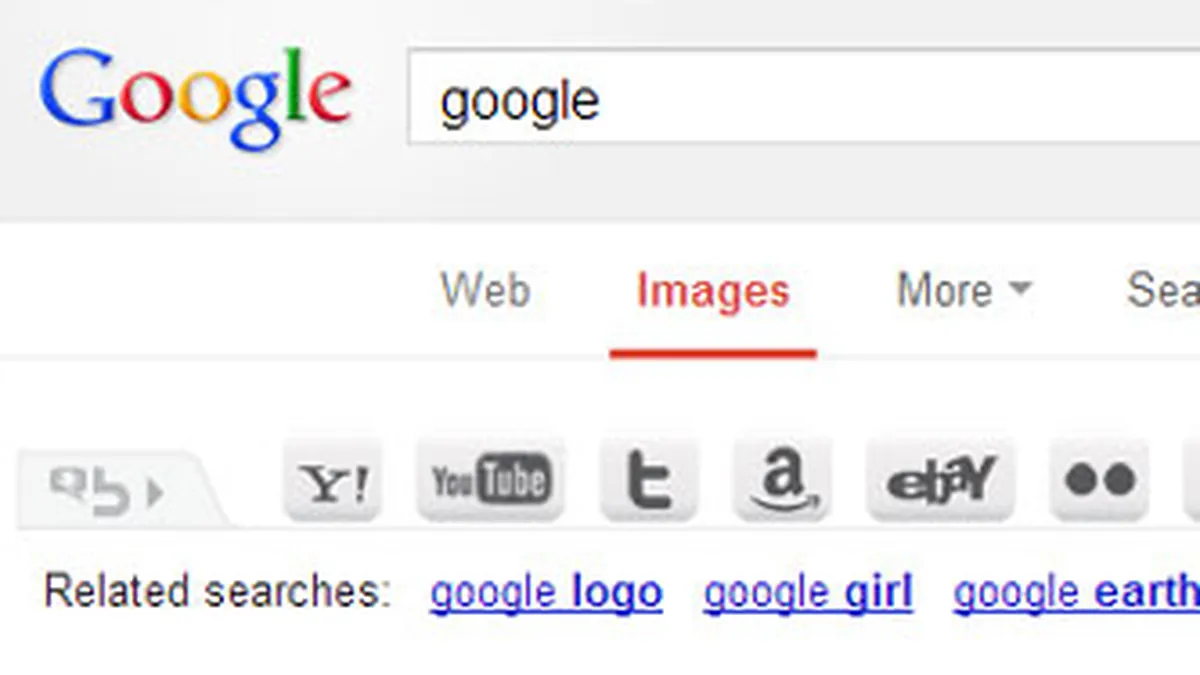
Task: Click the Amazon icon
Action: (785, 479)
